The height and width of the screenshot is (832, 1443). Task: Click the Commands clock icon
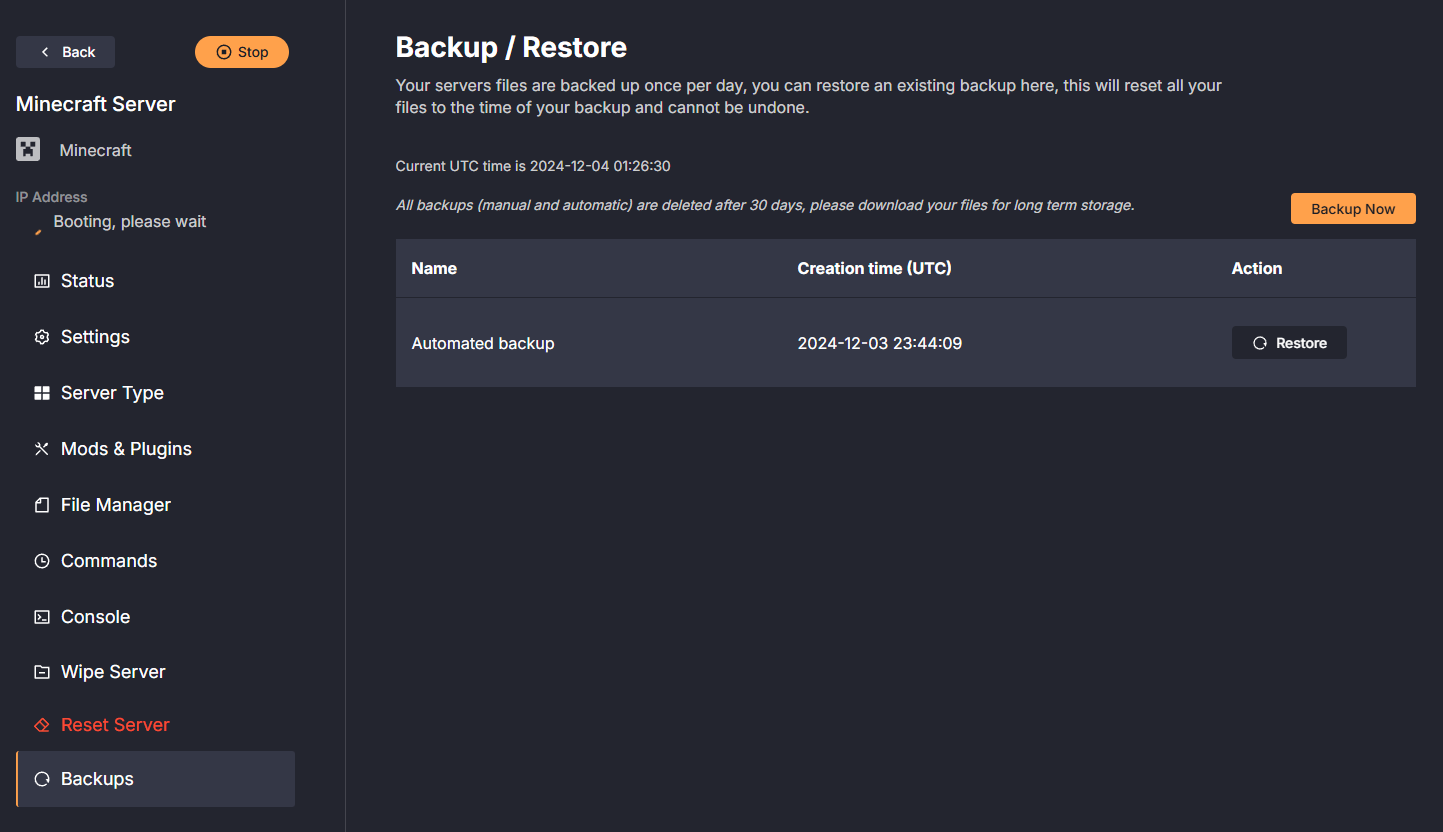pyautogui.click(x=42, y=560)
